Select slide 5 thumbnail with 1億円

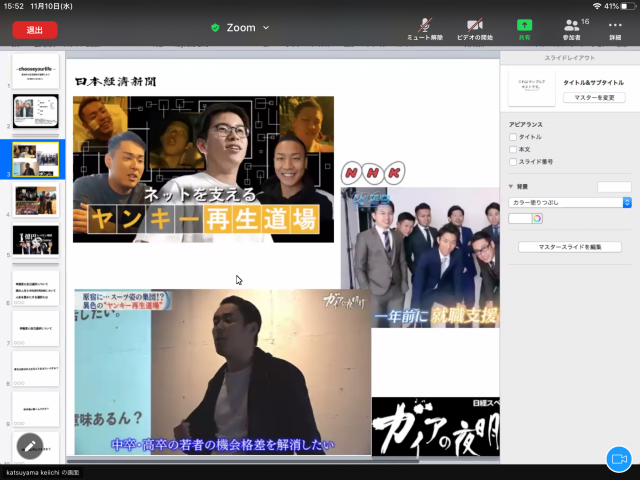click(36, 240)
